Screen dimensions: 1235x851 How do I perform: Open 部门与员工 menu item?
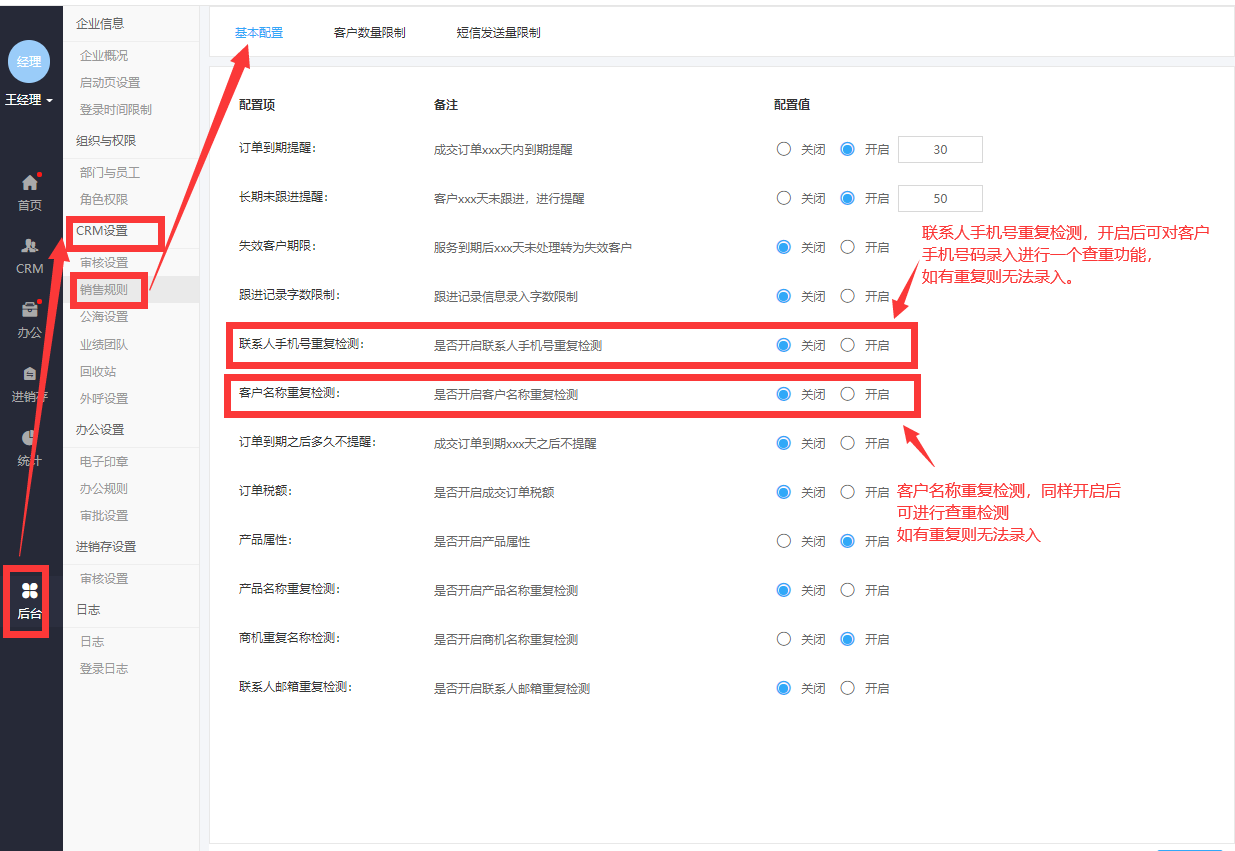pyautogui.click(x=110, y=173)
